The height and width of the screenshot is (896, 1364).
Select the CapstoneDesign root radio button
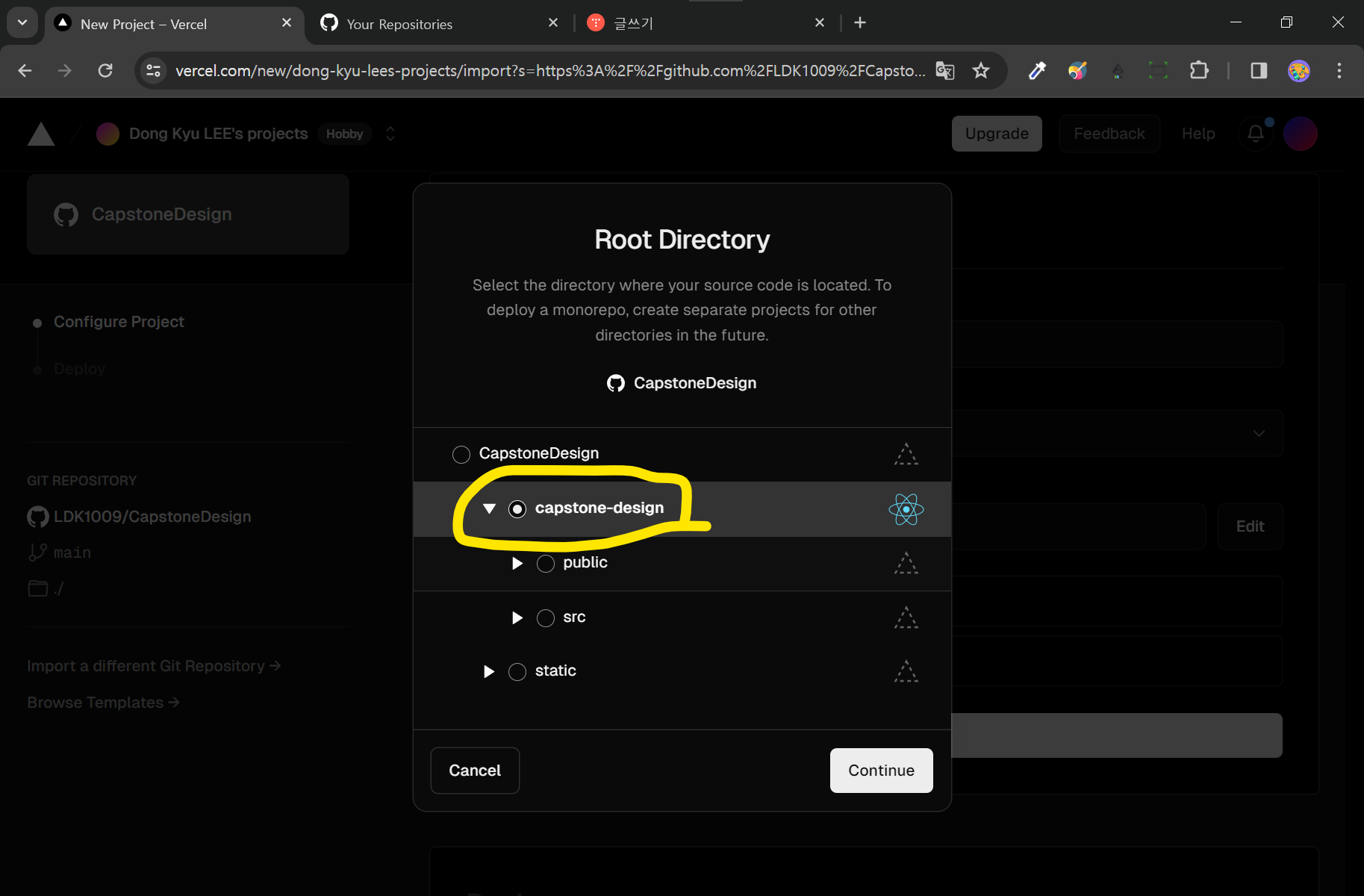click(x=461, y=454)
